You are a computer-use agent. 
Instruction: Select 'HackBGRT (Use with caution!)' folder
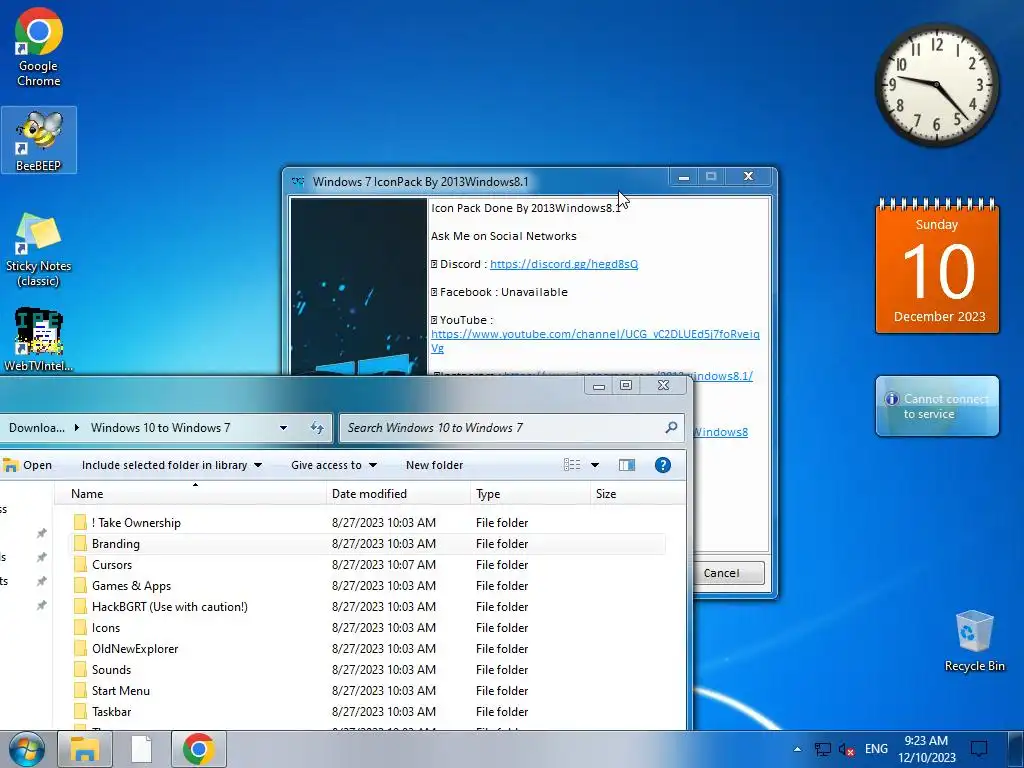(x=368, y=606)
